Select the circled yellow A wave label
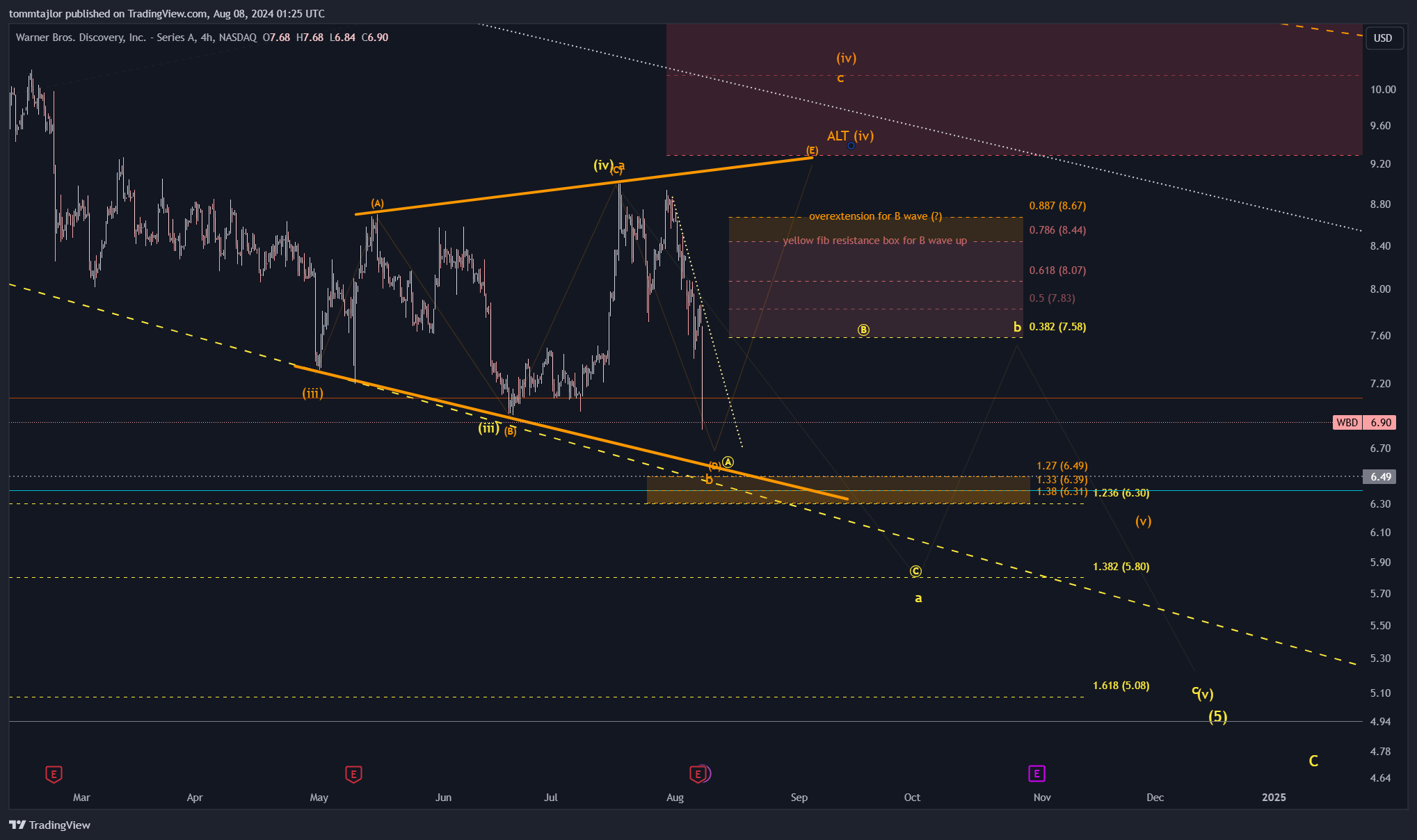The height and width of the screenshot is (840, 1417). click(728, 462)
